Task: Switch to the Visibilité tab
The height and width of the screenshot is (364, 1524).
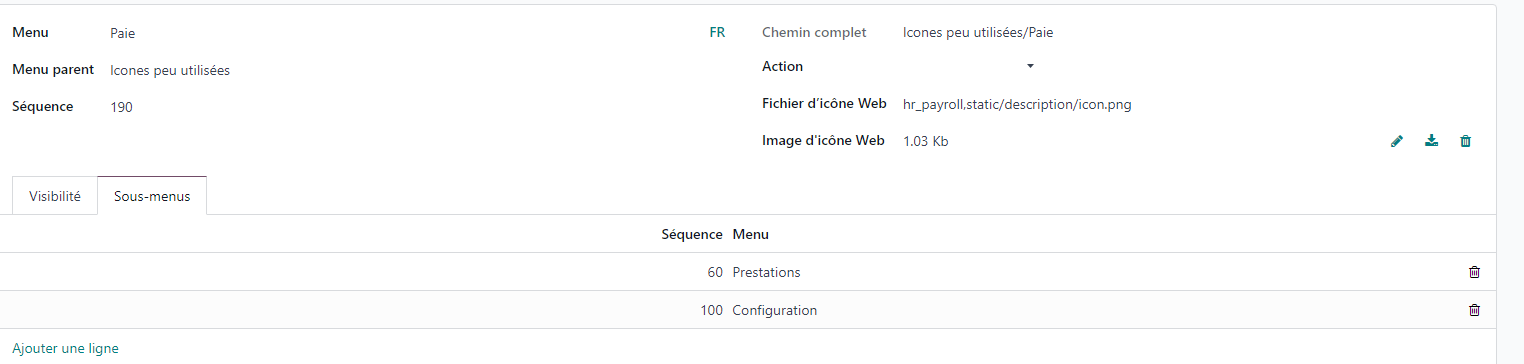Action: coord(55,196)
